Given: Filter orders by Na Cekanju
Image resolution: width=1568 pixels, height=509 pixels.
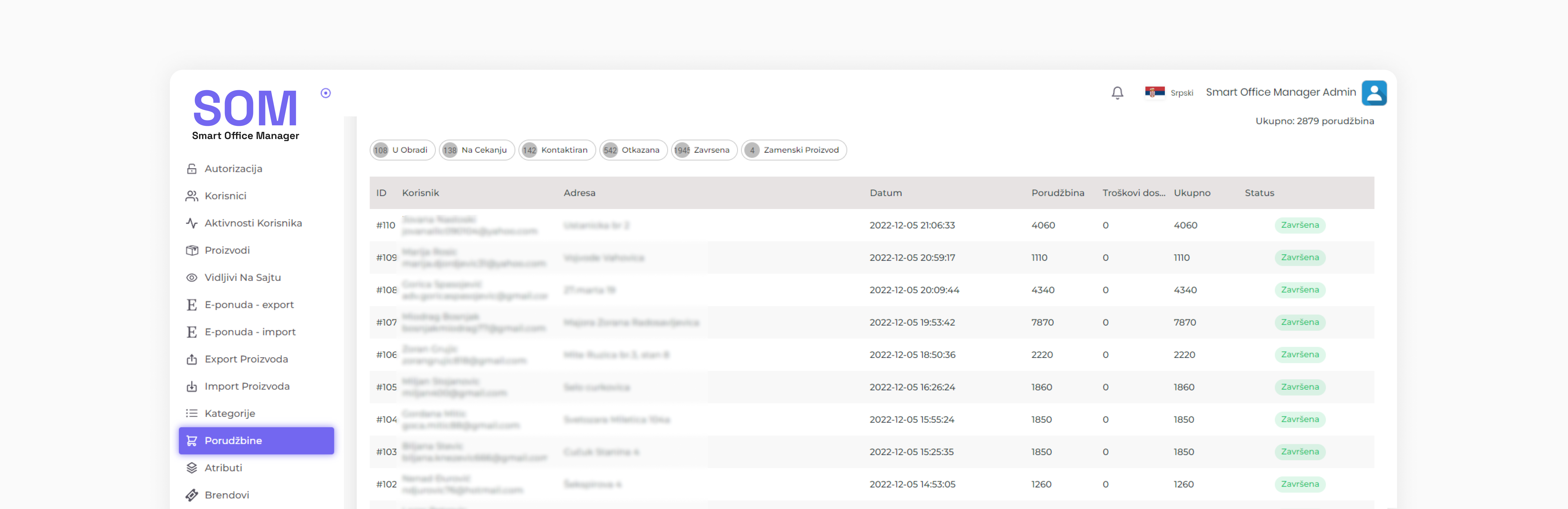Looking at the screenshot, I should click(477, 150).
